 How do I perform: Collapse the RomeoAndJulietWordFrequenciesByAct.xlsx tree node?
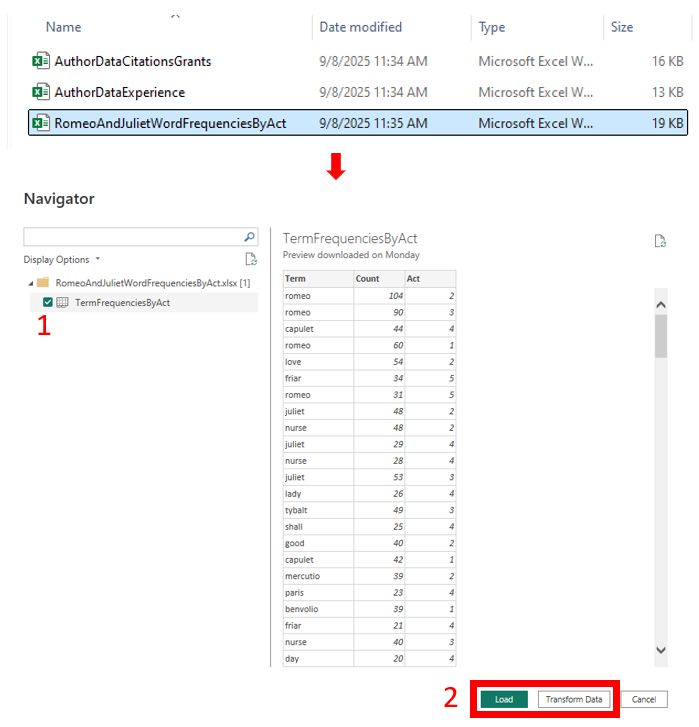click(x=31, y=283)
